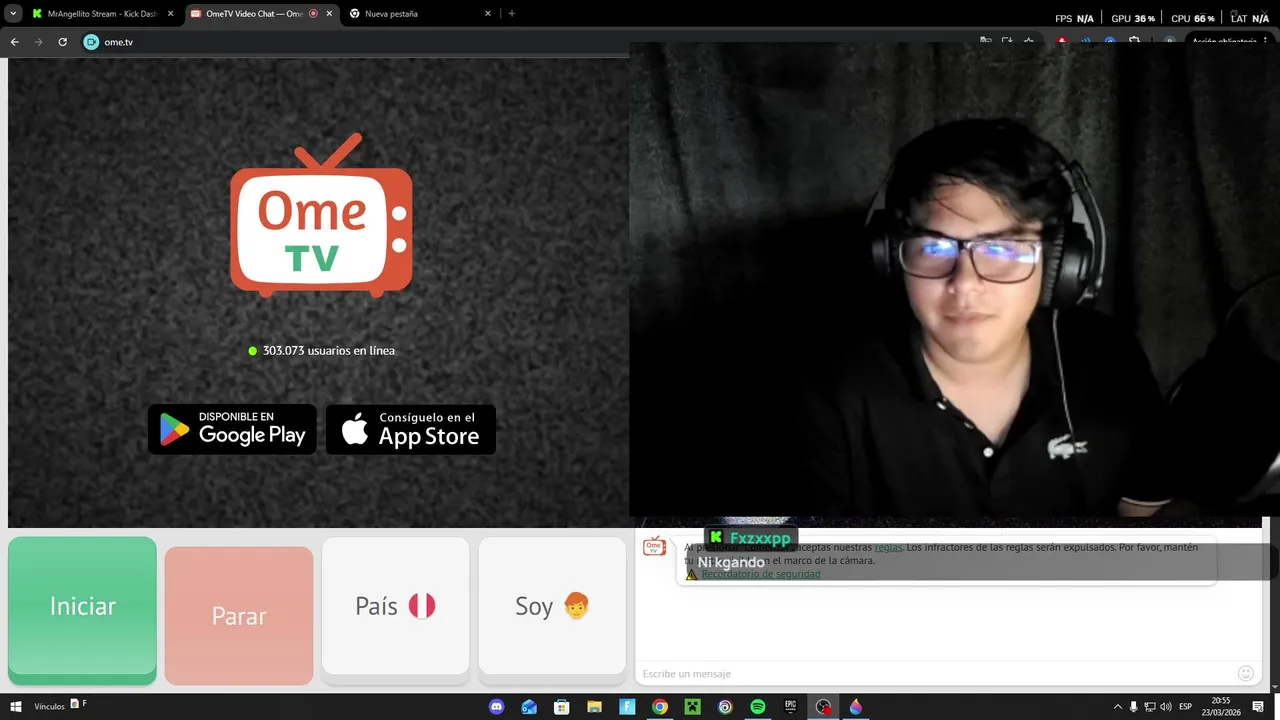1280x720 pixels.
Task: Click the OmeTV chat avatar icon
Action: point(655,546)
